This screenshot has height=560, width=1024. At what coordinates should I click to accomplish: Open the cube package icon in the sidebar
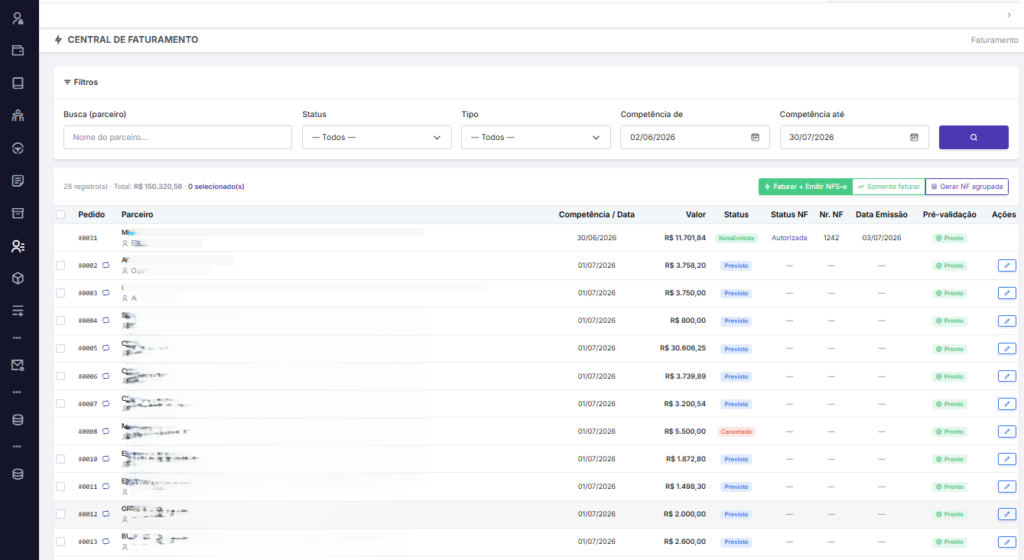tap(18, 278)
